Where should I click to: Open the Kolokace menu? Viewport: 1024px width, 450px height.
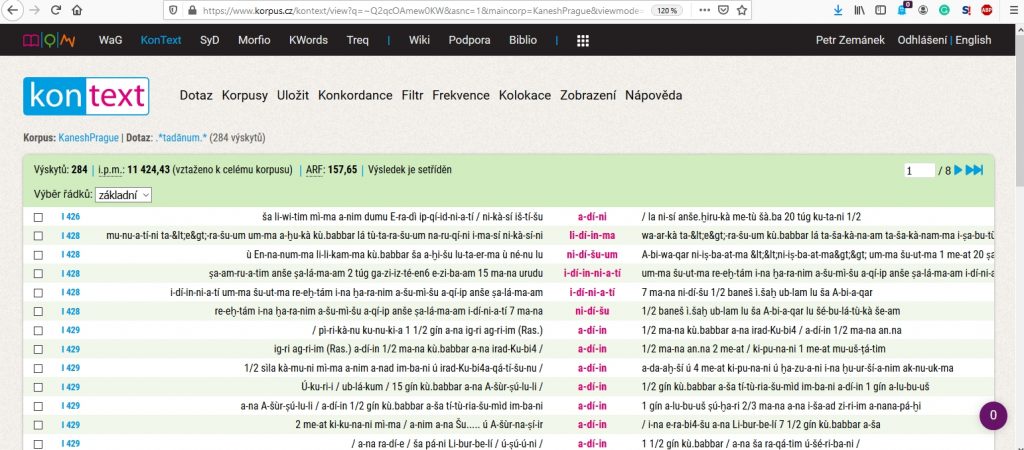click(x=525, y=96)
